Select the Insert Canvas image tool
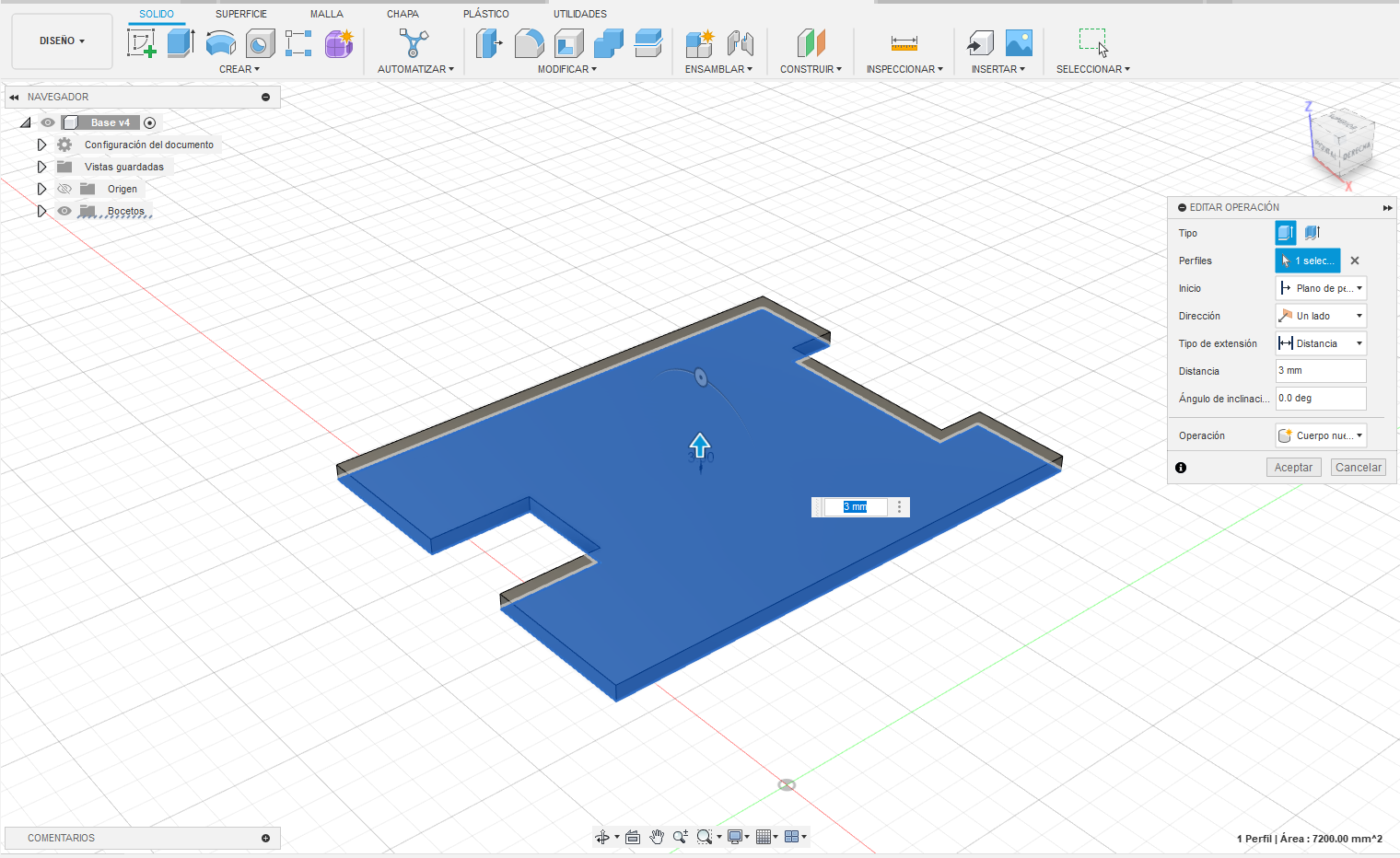 (x=1019, y=42)
